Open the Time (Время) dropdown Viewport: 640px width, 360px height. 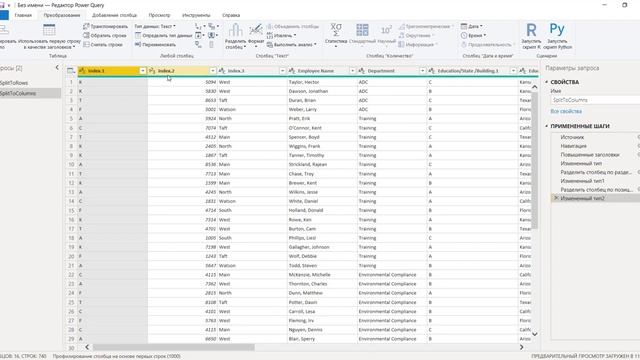(x=473, y=36)
